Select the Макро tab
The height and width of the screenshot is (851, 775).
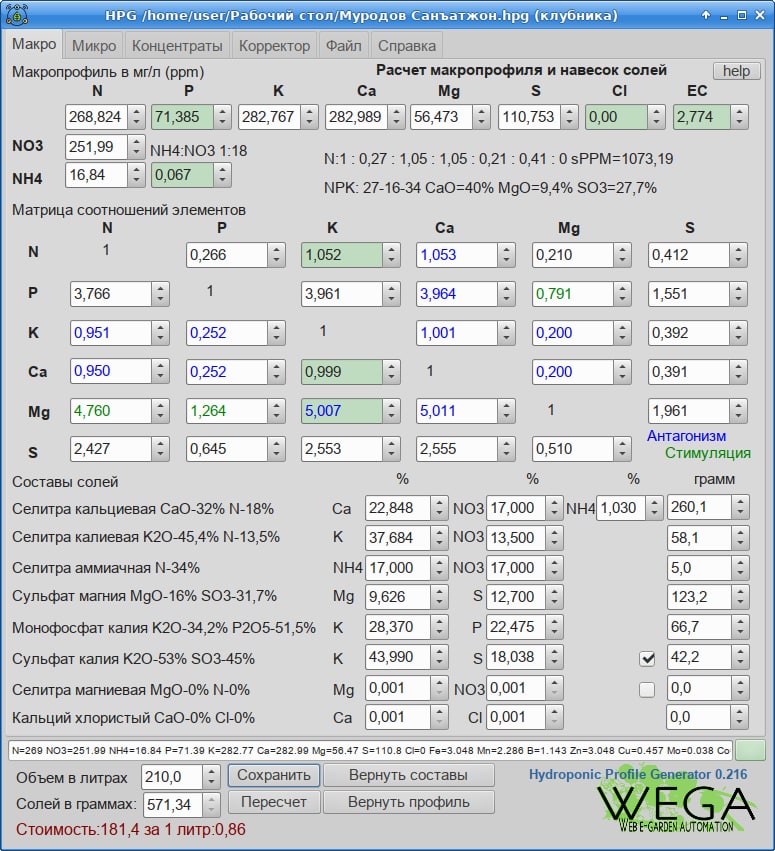[x=34, y=45]
